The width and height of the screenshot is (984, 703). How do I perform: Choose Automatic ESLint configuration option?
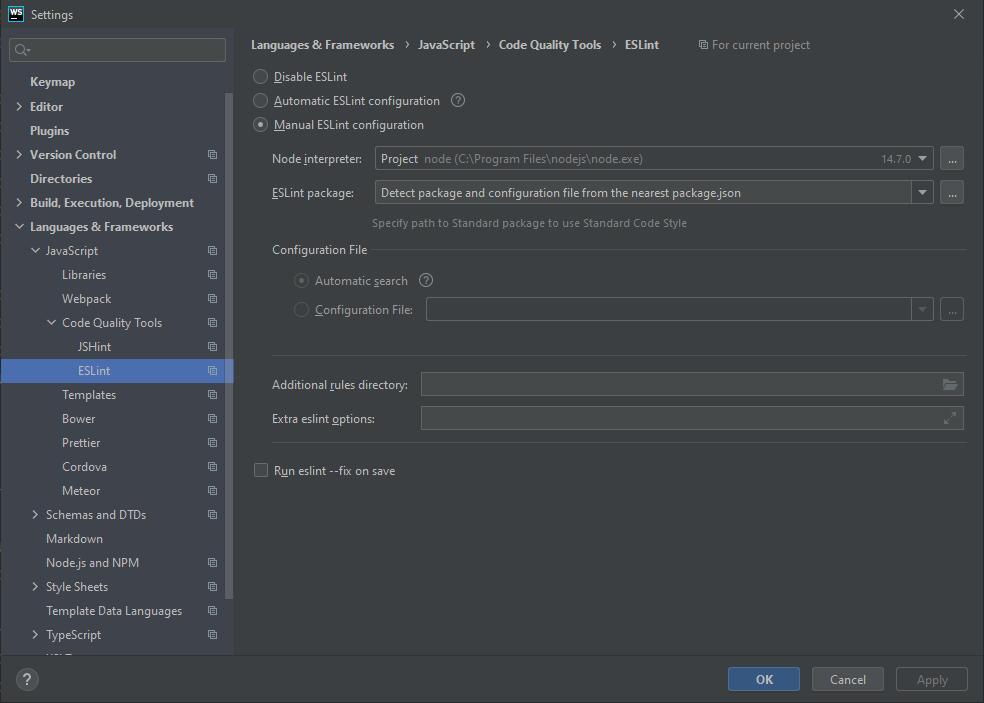(x=261, y=101)
